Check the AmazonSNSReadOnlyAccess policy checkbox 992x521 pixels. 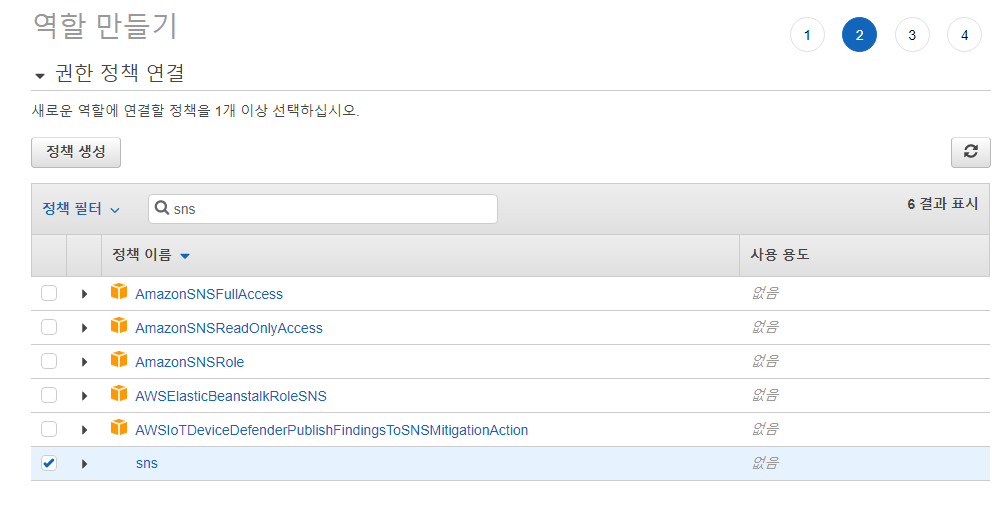(x=49, y=328)
